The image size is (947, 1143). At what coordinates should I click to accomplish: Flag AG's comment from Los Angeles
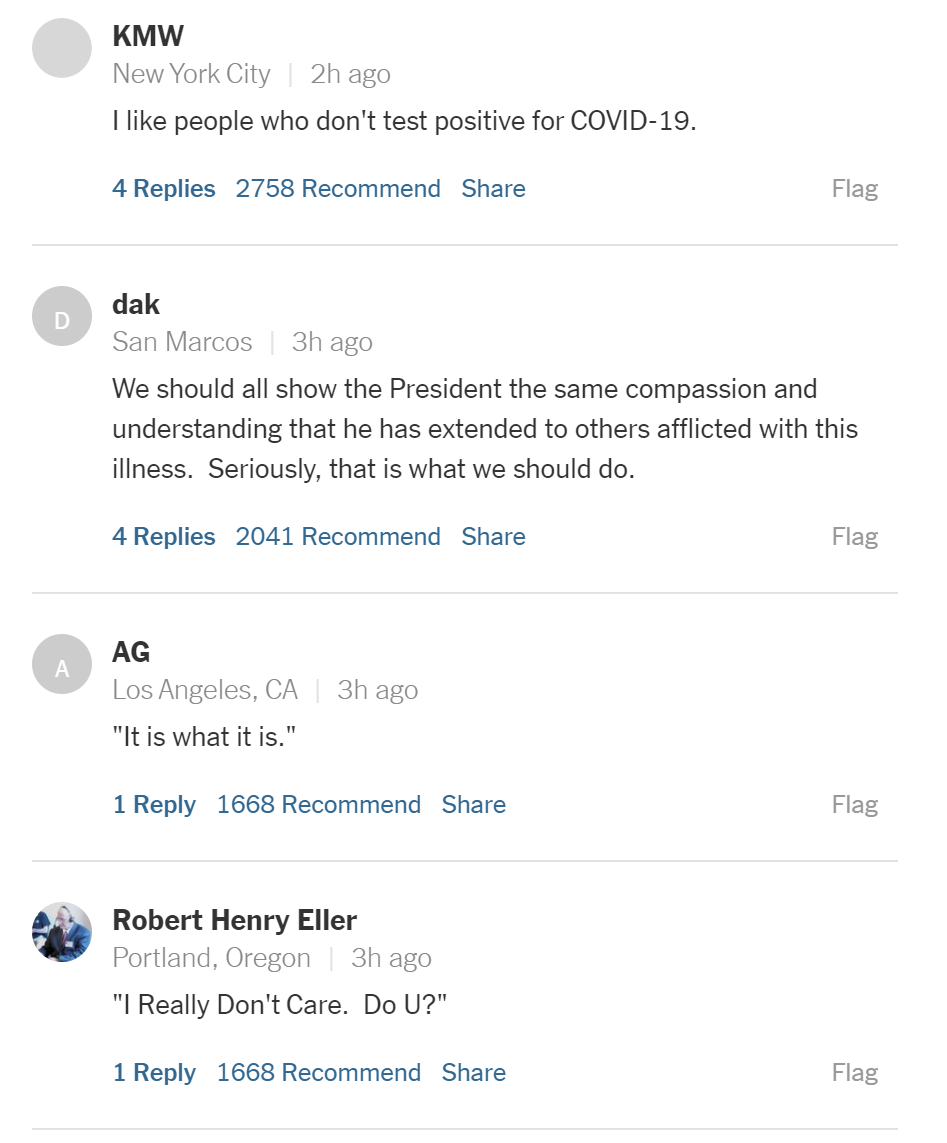855,805
